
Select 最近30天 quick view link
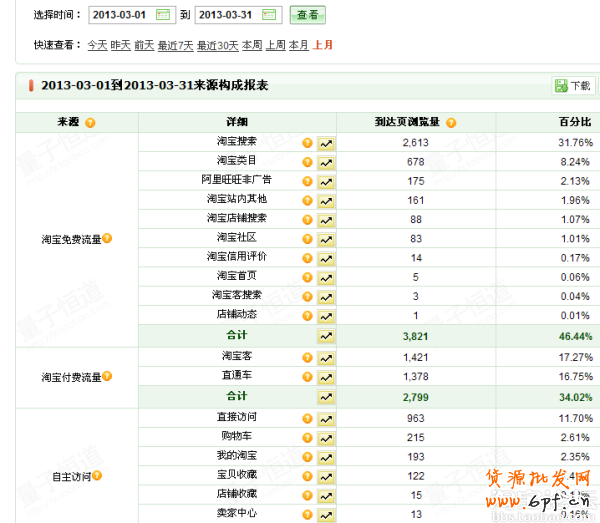click(217, 45)
